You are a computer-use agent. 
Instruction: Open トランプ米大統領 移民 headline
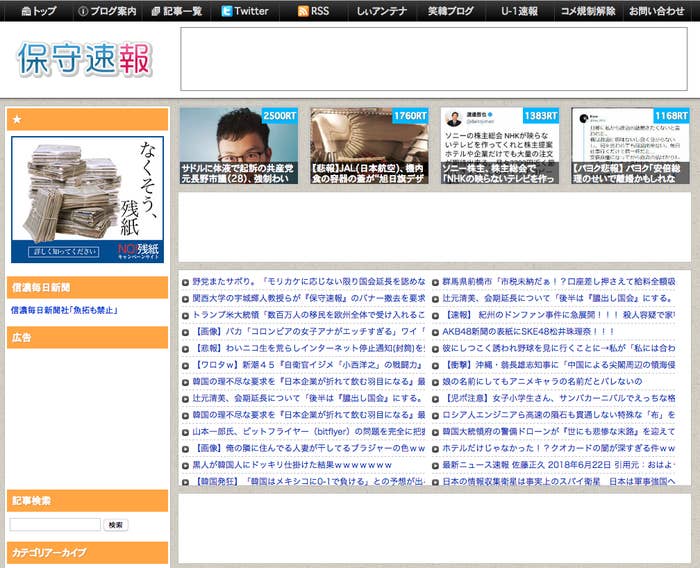pos(308,315)
